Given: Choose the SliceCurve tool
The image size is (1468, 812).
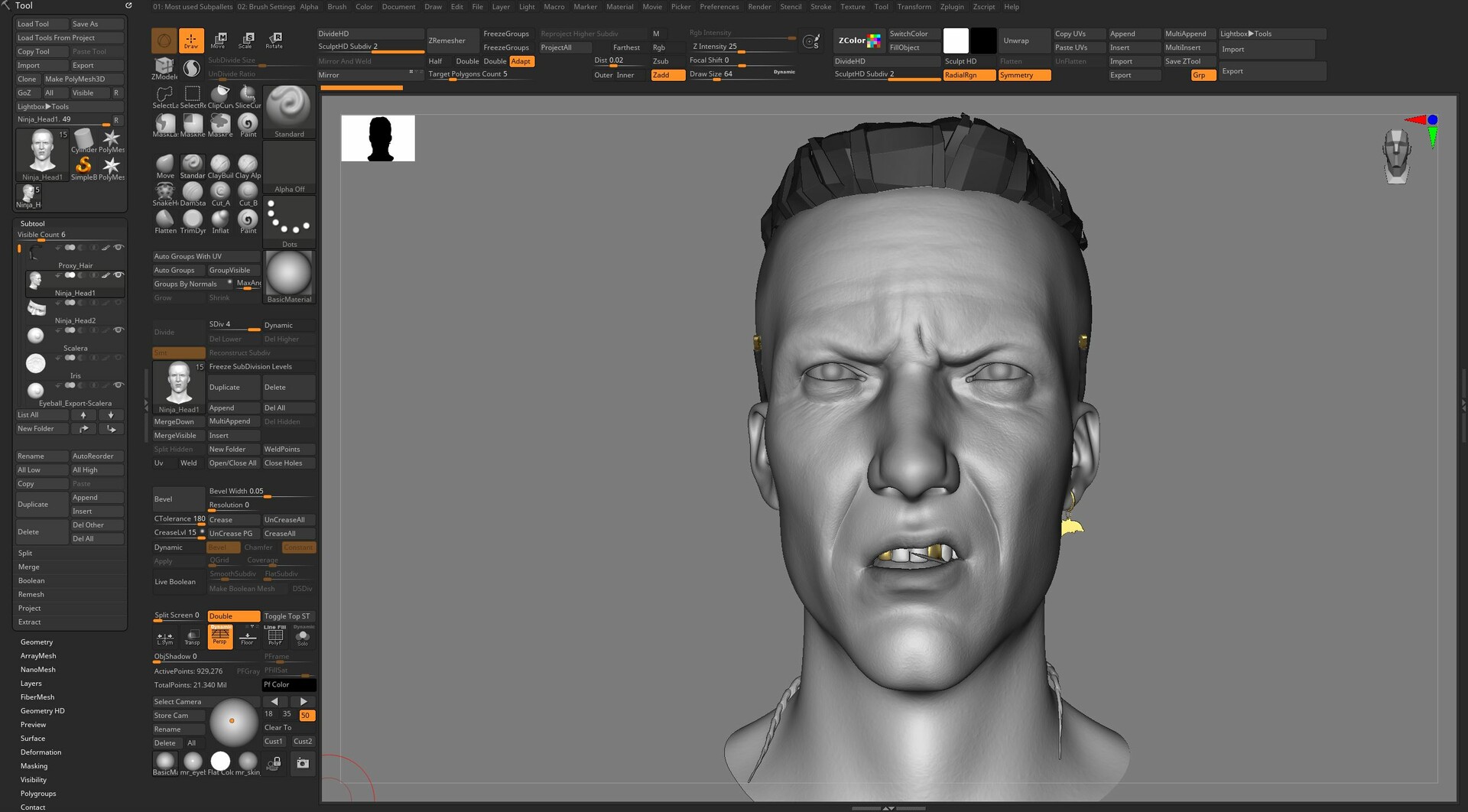Looking at the screenshot, I should click(x=247, y=95).
